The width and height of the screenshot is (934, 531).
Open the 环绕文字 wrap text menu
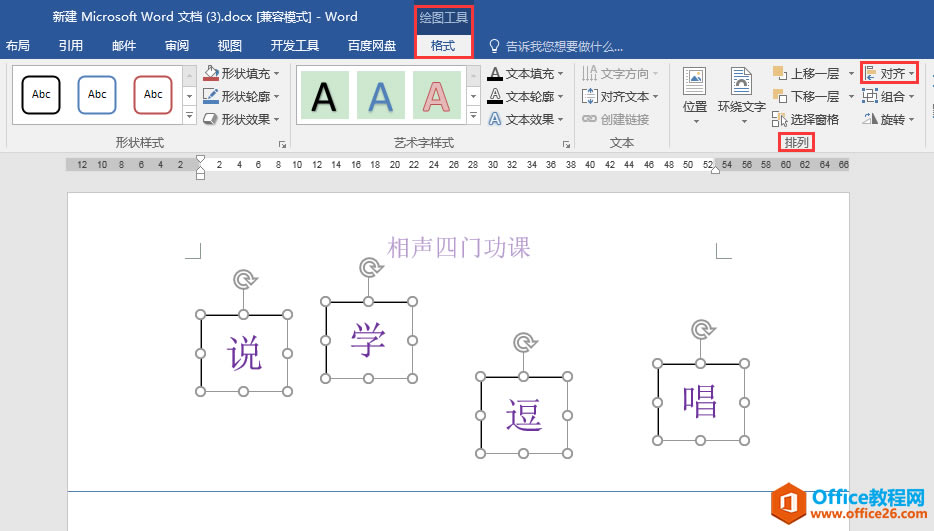pos(742,96)
